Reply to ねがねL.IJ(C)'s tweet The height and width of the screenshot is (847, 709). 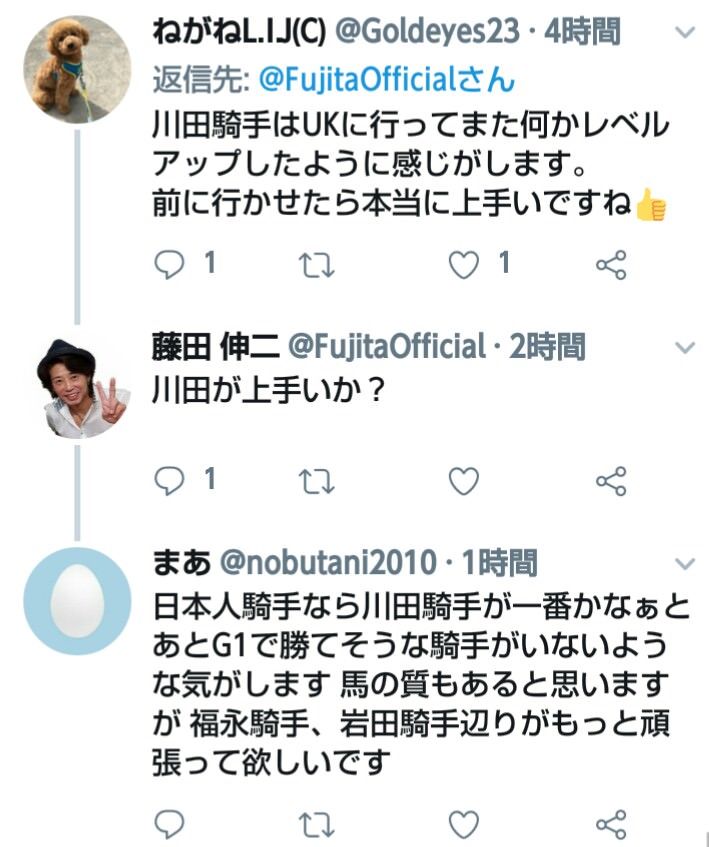(171, 264)
